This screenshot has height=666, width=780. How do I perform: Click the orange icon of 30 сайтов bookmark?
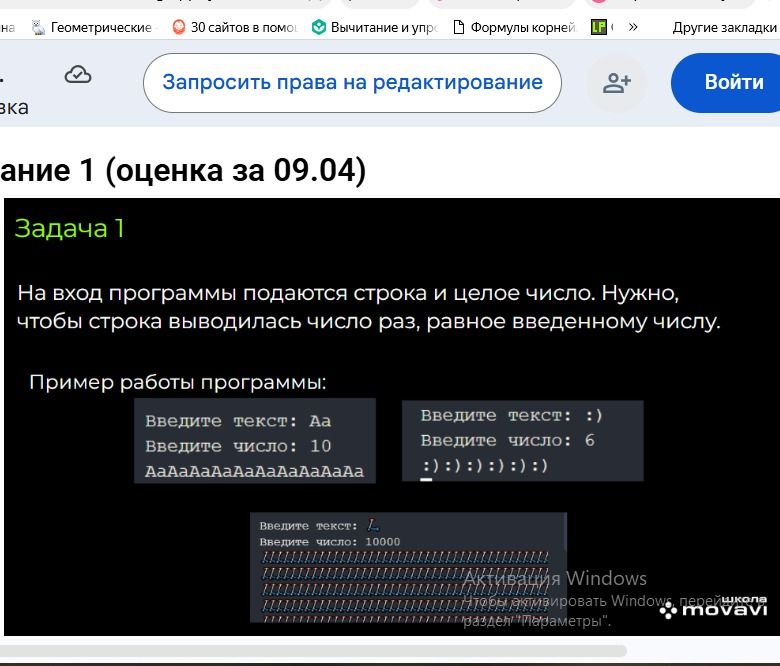[x=179, y=27]
